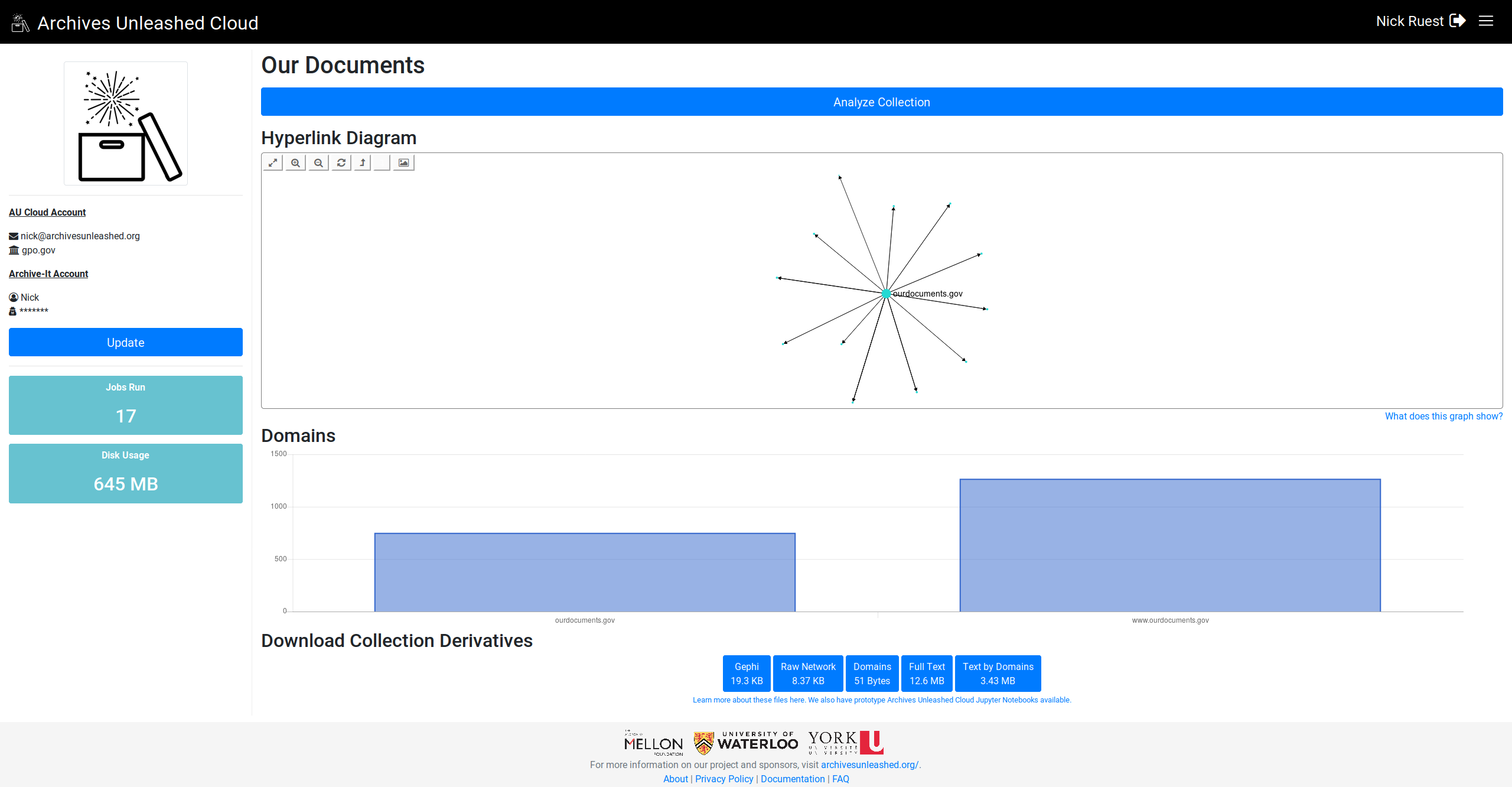Click the Archive-It Account heading
This screenshot has height=787, width=1512.
point(48,274)
